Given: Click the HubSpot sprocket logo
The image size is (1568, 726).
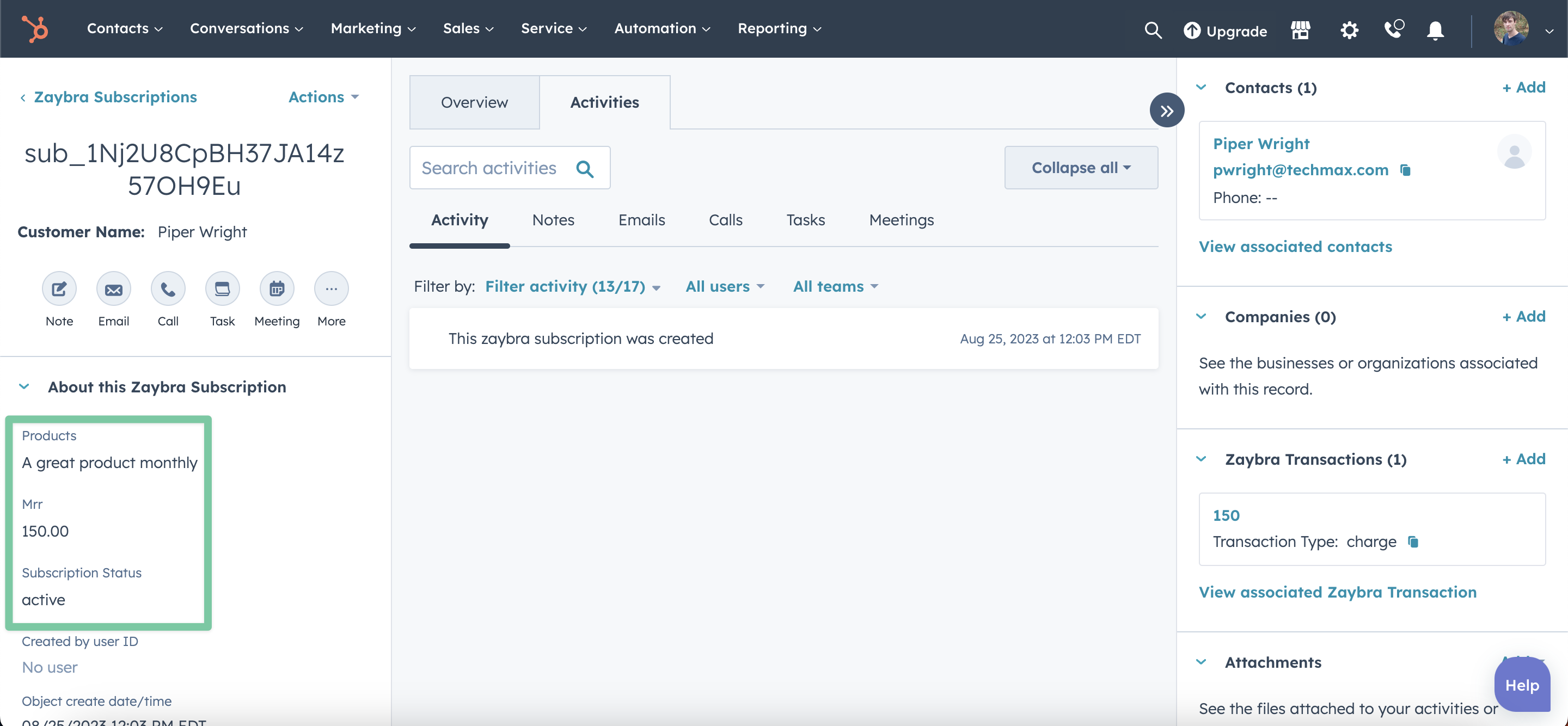Looking at the screenshot, I should point(35,29).
